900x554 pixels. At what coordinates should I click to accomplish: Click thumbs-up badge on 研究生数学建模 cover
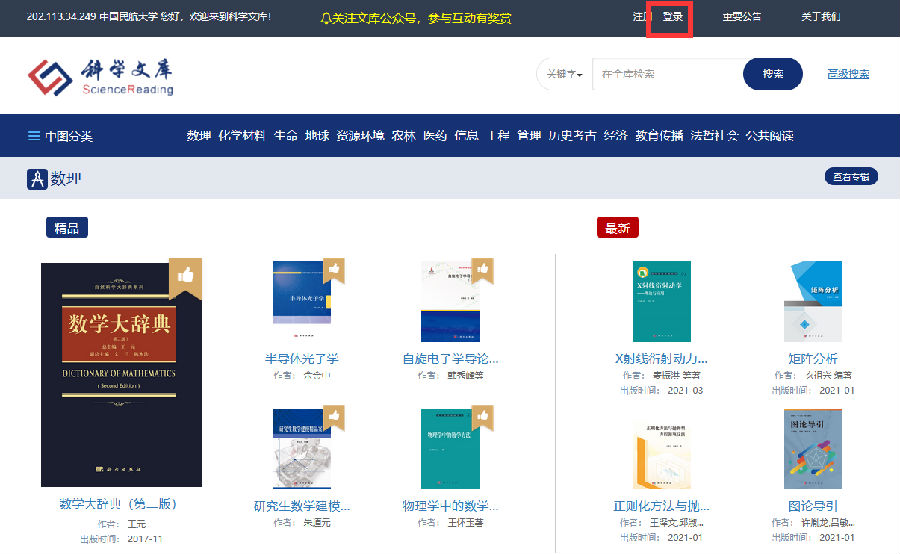click(334, 415)
